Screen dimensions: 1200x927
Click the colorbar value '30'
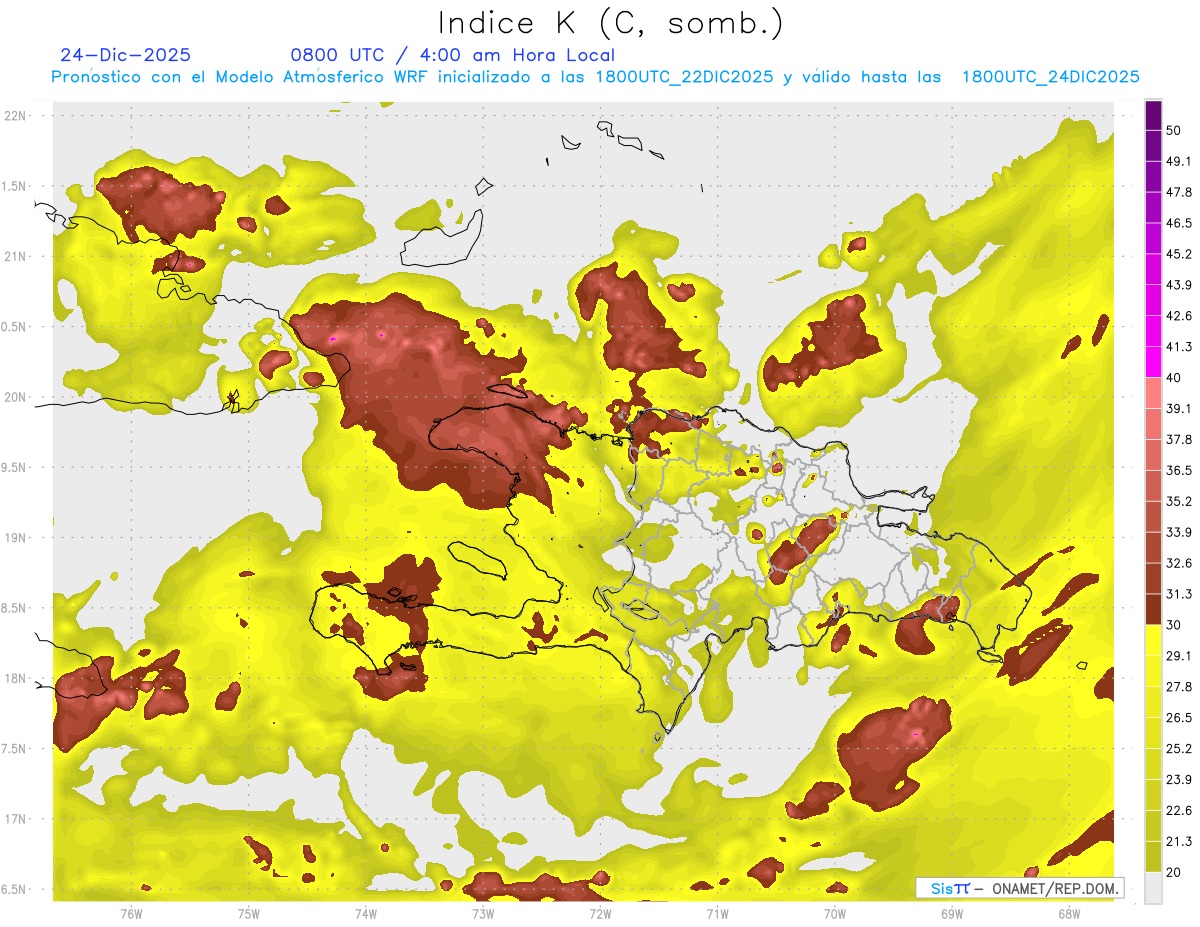1174,625
